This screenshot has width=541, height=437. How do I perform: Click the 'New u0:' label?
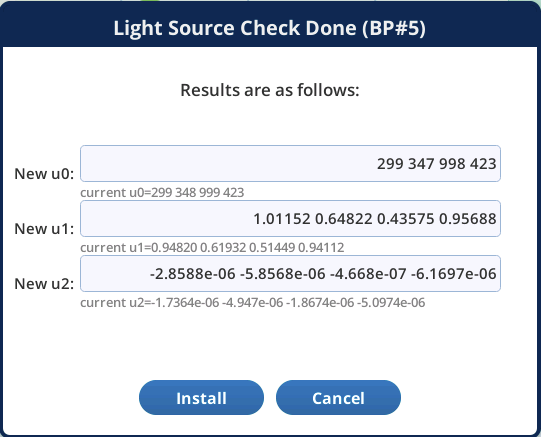(44, 174)
